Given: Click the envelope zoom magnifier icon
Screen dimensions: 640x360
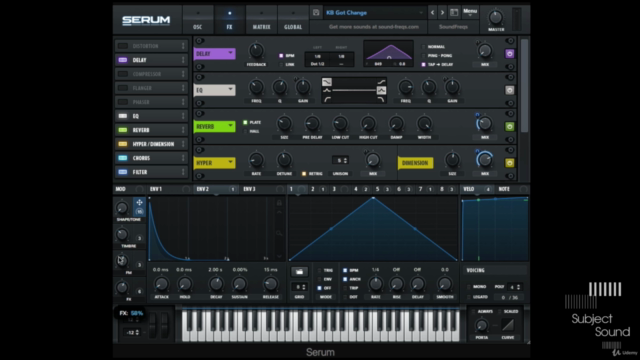Looking at the screenshot, I should coord(279,233).
